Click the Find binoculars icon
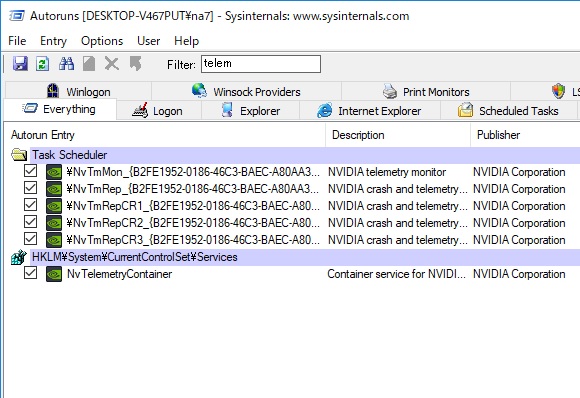 point(67,64)
